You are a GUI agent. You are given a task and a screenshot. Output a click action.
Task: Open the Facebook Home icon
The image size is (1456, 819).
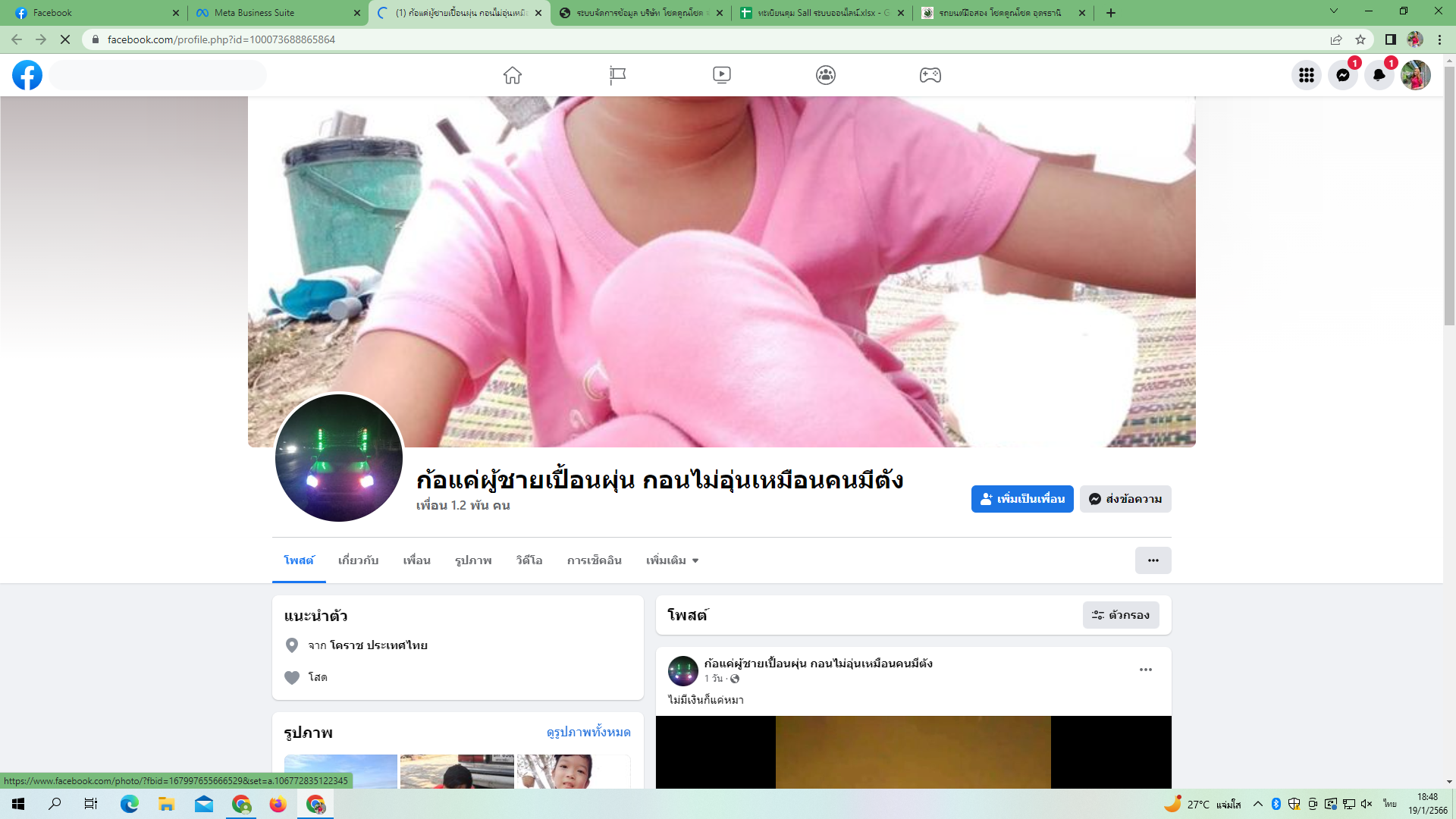pyautogui.click(x=513, y=75)
